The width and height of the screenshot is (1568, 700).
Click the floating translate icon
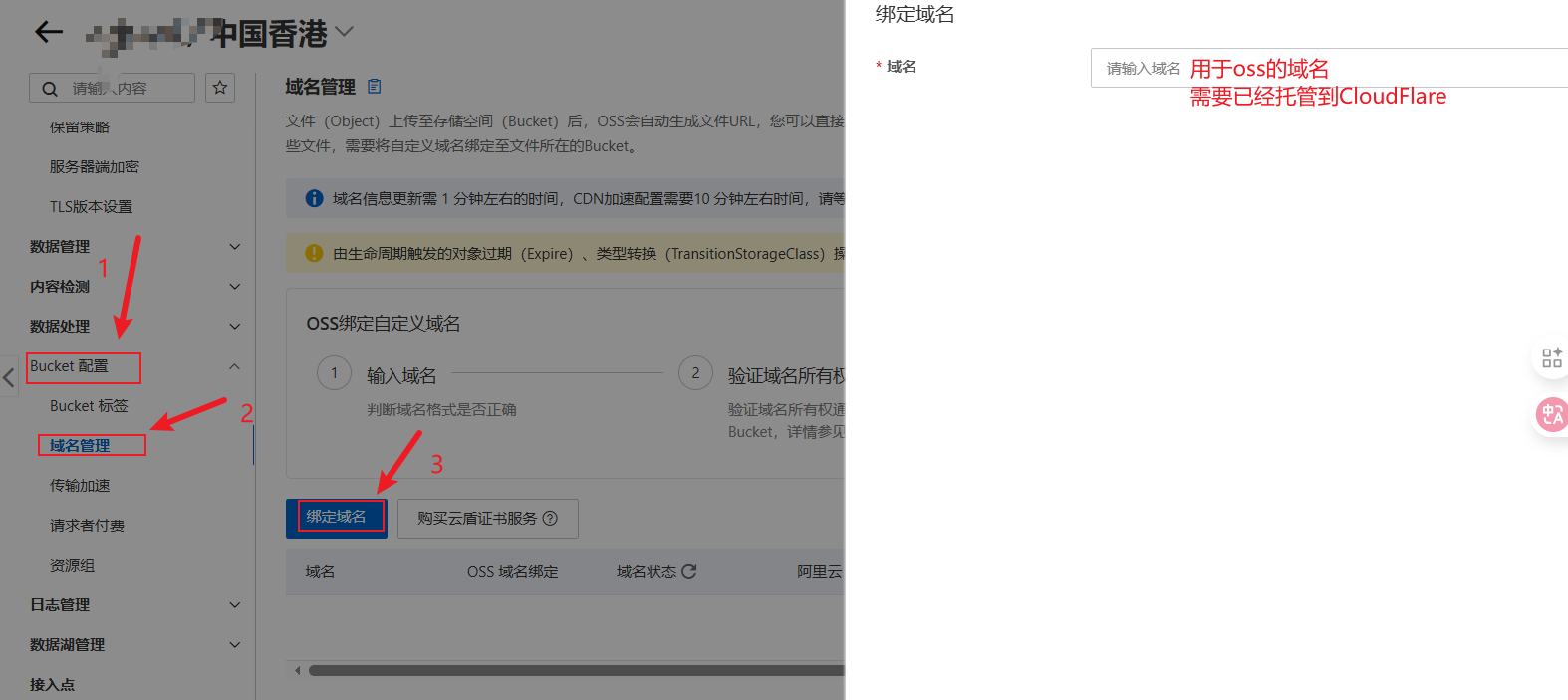click(1551, 415)
